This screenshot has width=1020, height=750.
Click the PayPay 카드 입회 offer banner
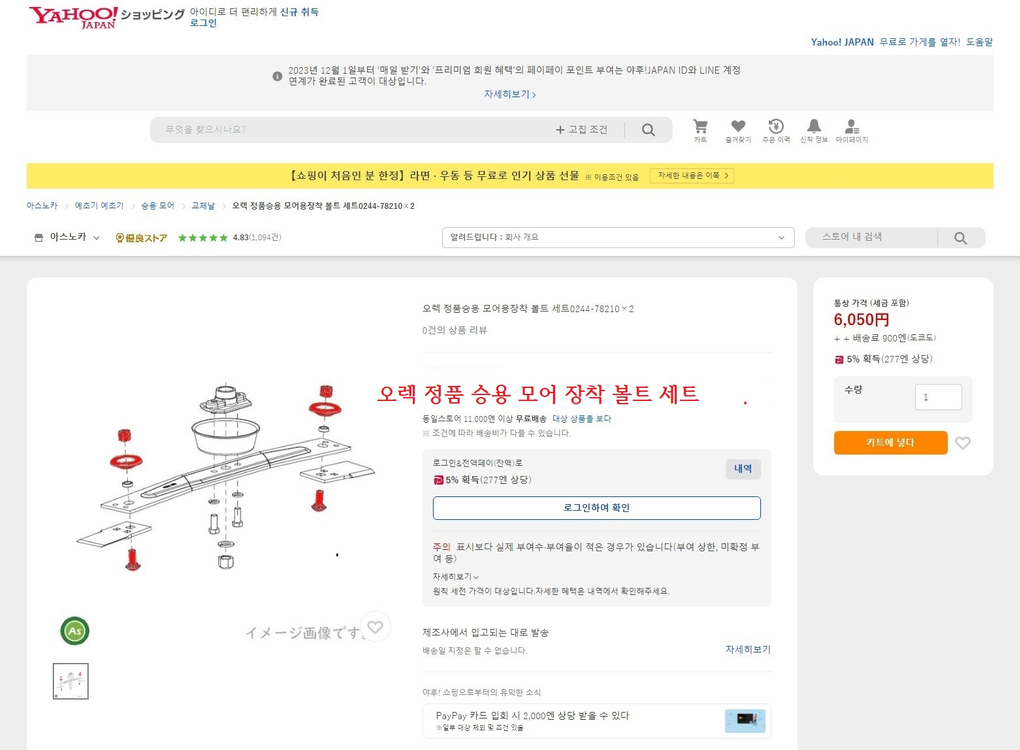point(597,721)
